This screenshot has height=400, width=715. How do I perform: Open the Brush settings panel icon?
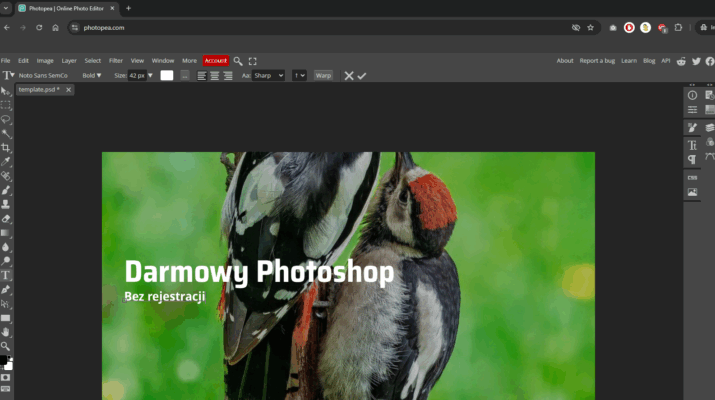[692, 128]
